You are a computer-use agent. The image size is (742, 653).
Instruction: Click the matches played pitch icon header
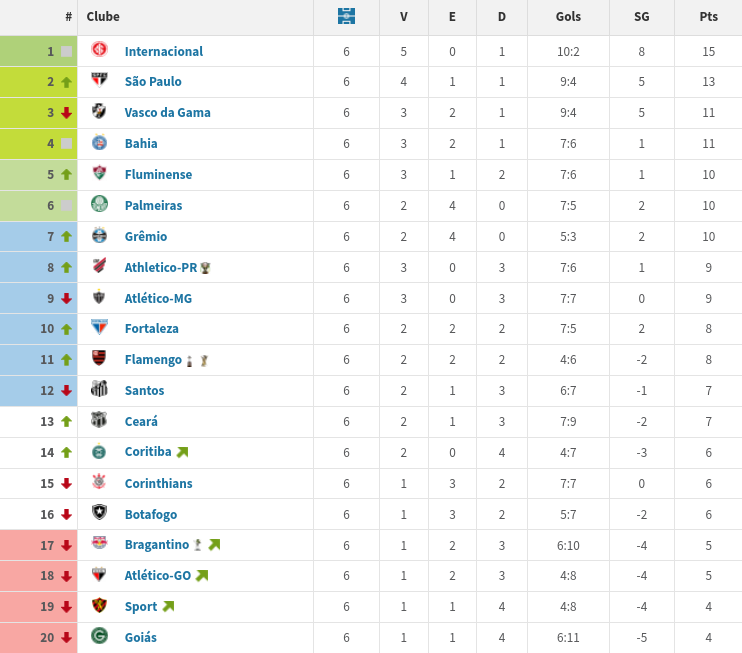(346, 16)
